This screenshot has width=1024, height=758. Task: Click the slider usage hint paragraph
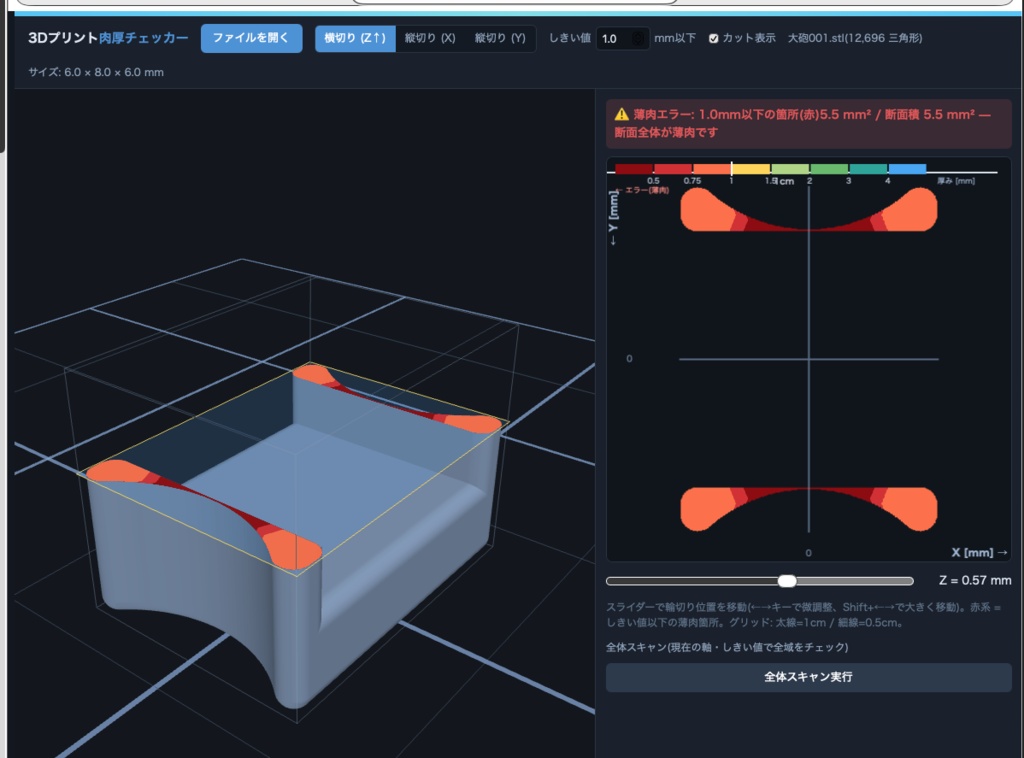coord(803,615)
